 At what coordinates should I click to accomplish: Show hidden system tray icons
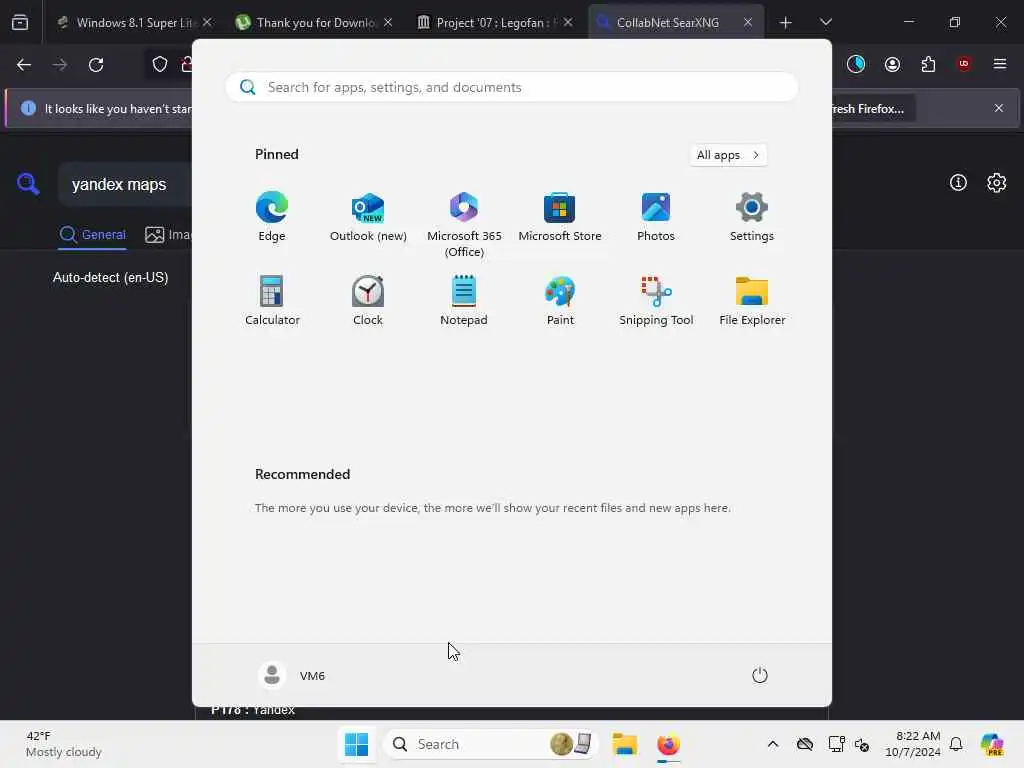(773, 744)
